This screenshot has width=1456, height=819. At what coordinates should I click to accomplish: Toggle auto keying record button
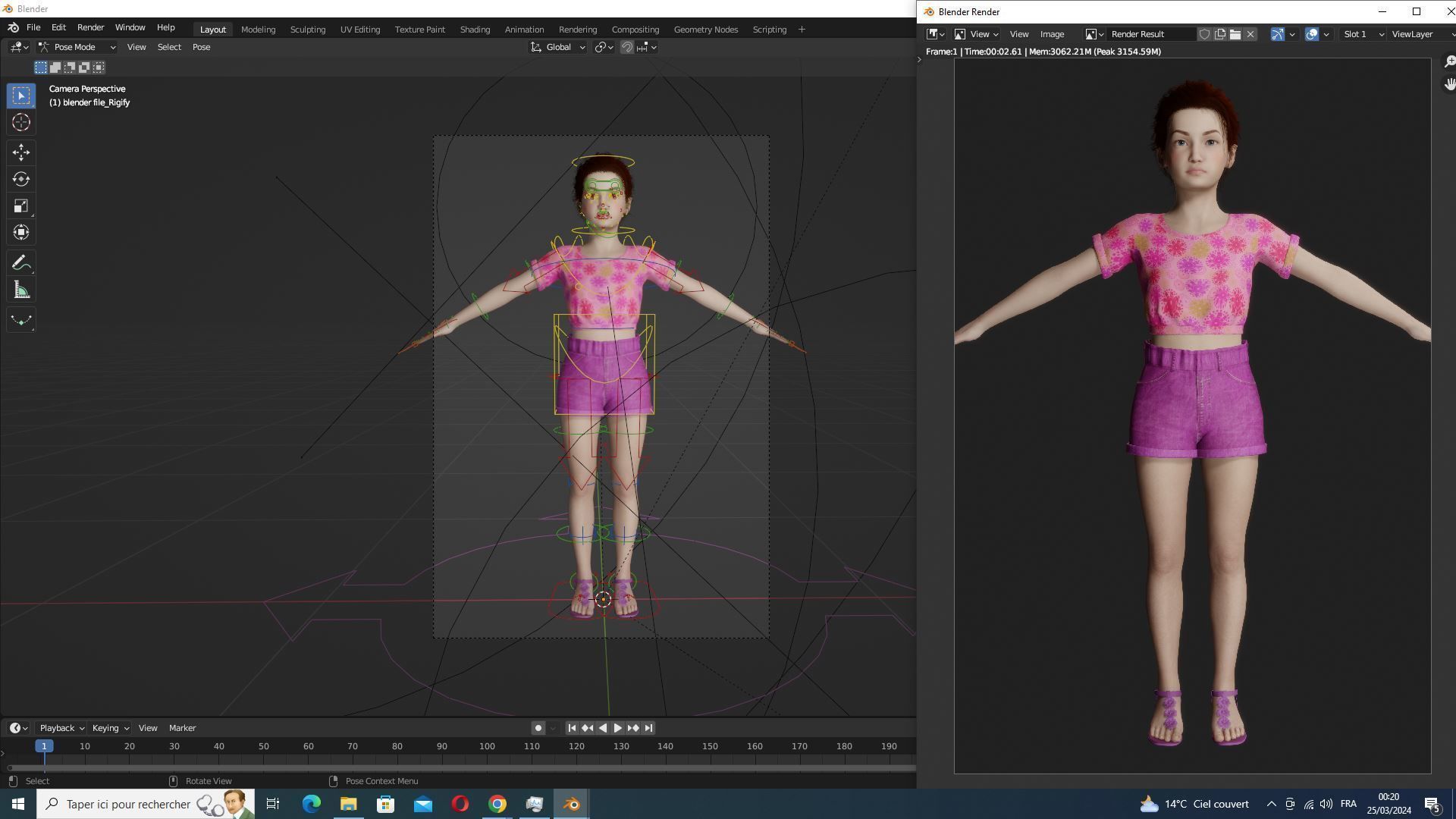click(538, 728)
